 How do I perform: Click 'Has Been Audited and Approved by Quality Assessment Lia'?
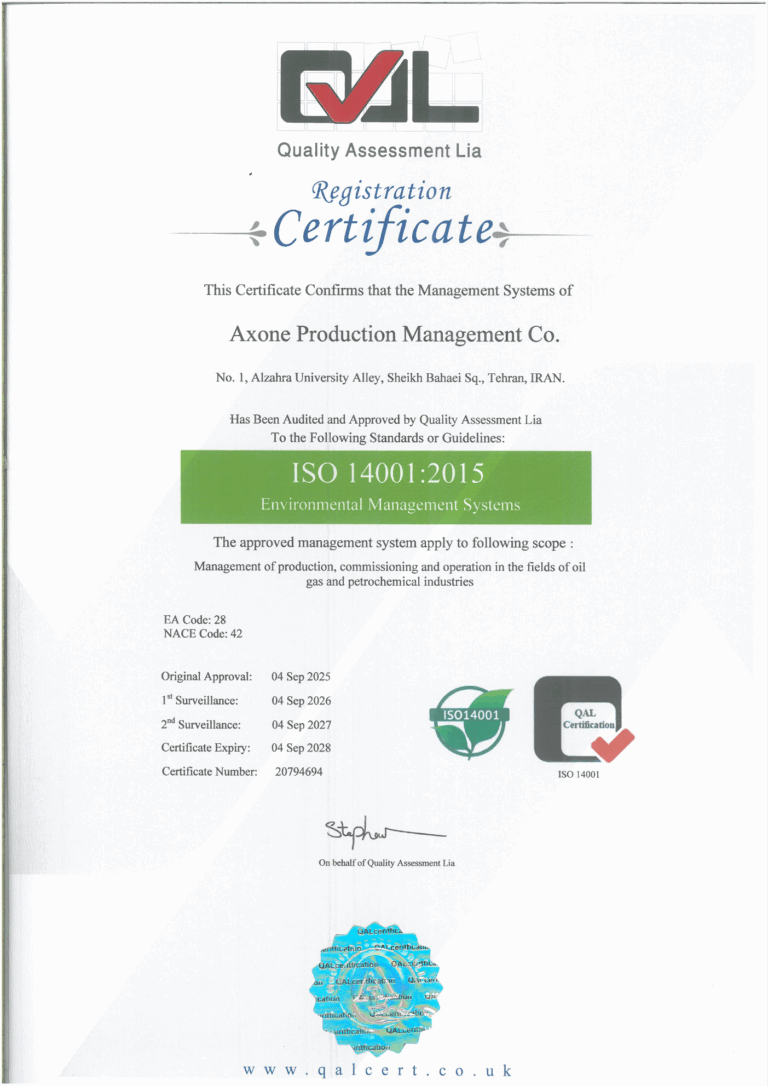(386, 420)
